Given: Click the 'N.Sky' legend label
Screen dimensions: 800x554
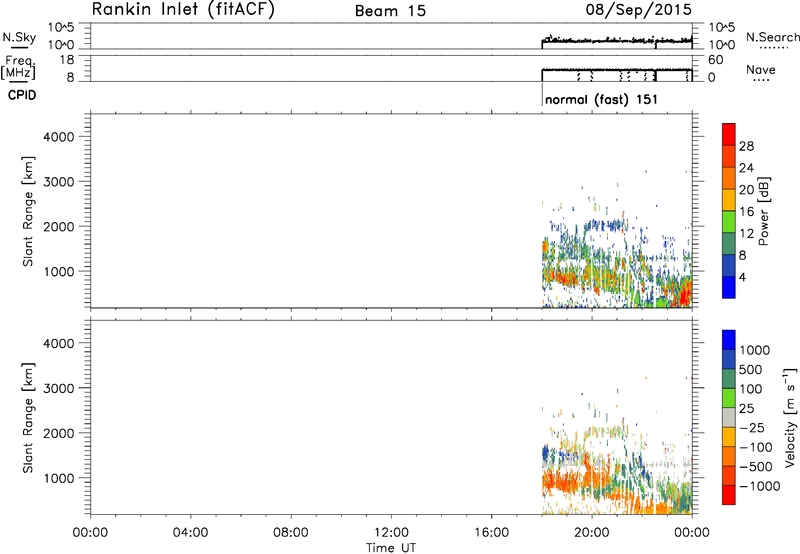Looking at the screenshot, I should [19, 37].
